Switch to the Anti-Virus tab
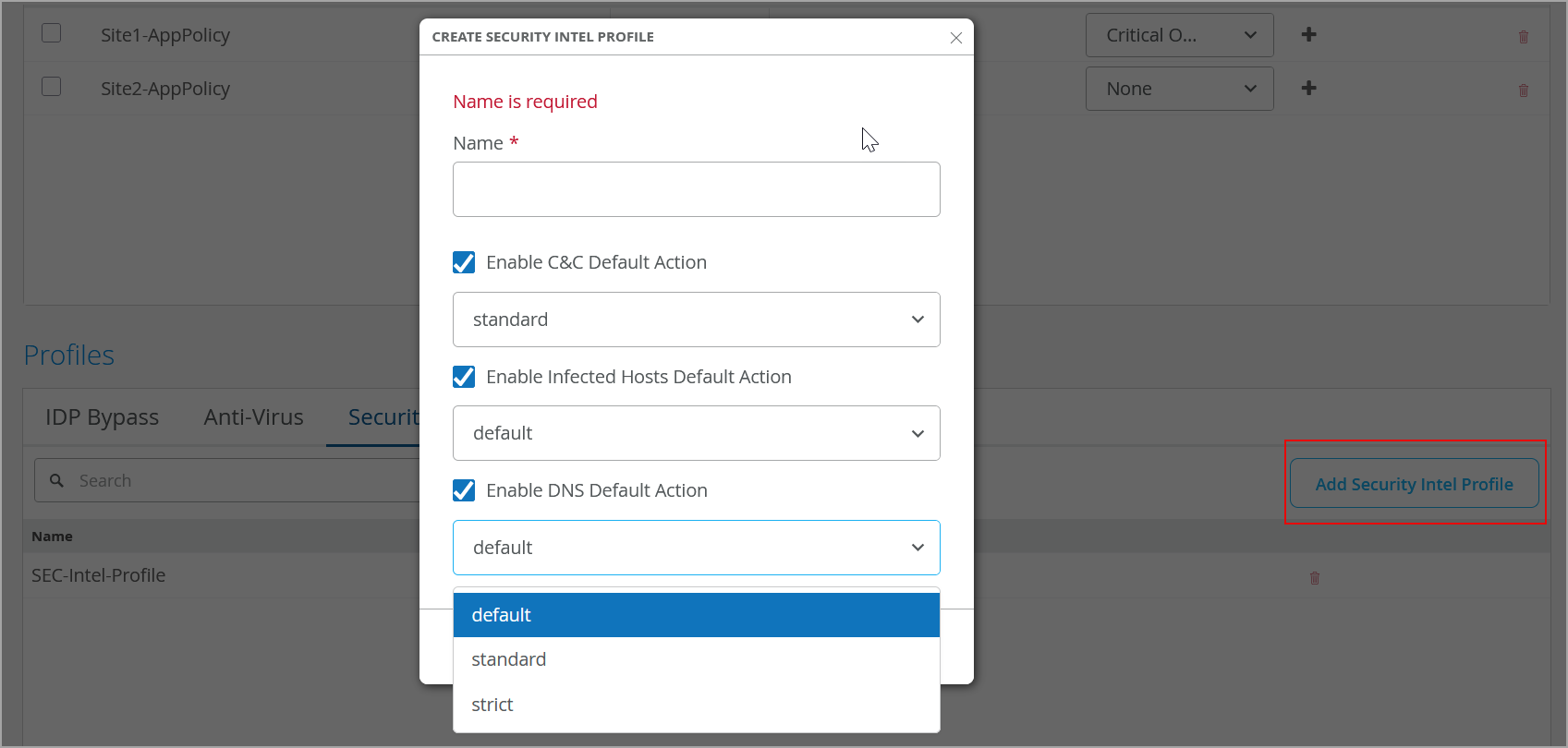This screenshot has width=1568, height=748. point(253,417)
